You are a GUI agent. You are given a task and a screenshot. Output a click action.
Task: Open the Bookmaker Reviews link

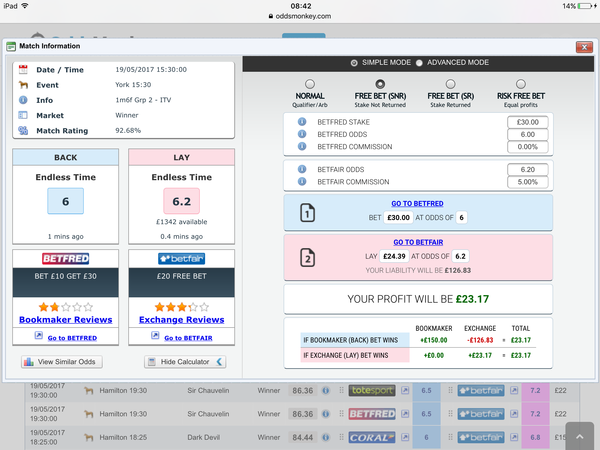[65, 320]
